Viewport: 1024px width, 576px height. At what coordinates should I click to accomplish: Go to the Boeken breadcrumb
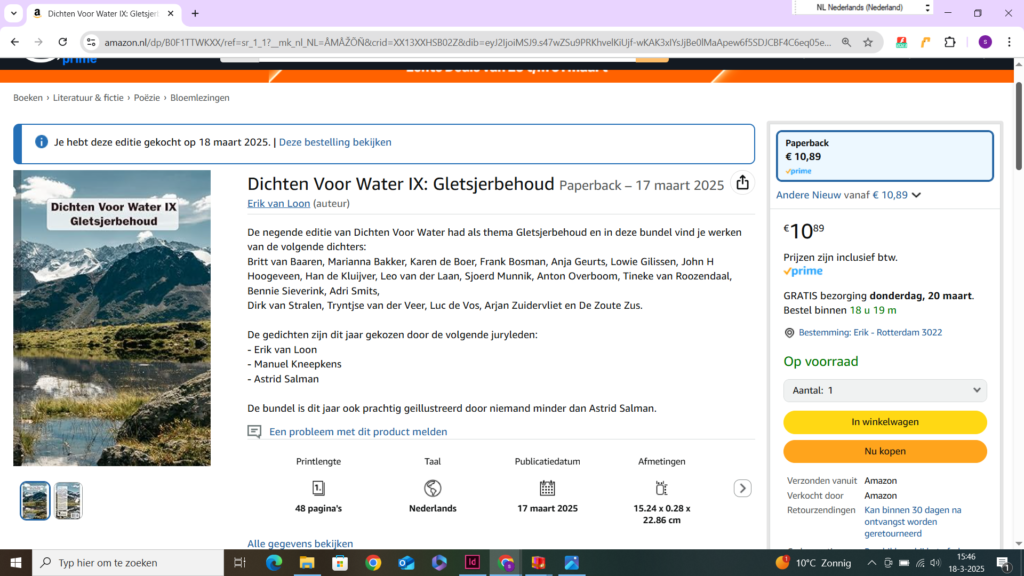click(27, 98)
